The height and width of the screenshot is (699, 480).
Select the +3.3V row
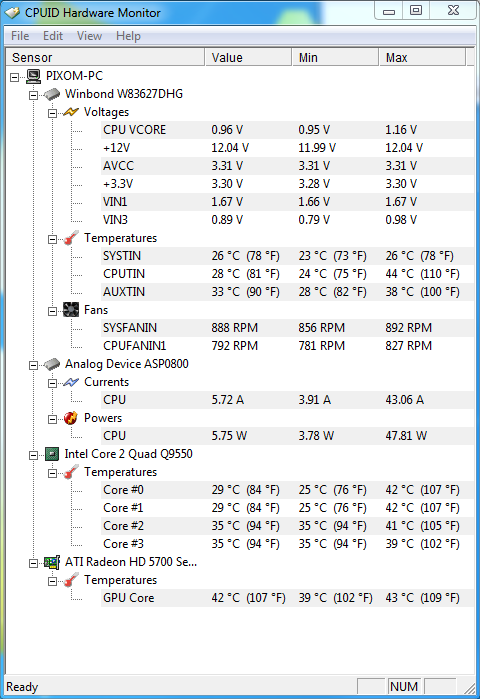pos(287,184)
